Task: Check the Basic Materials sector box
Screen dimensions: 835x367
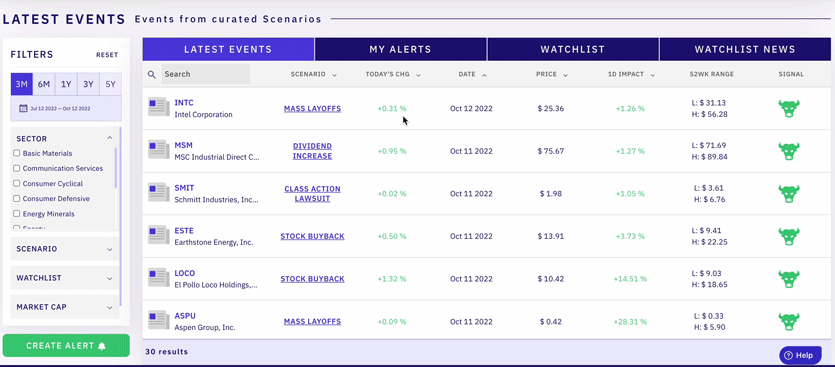Action: [17, 153]
